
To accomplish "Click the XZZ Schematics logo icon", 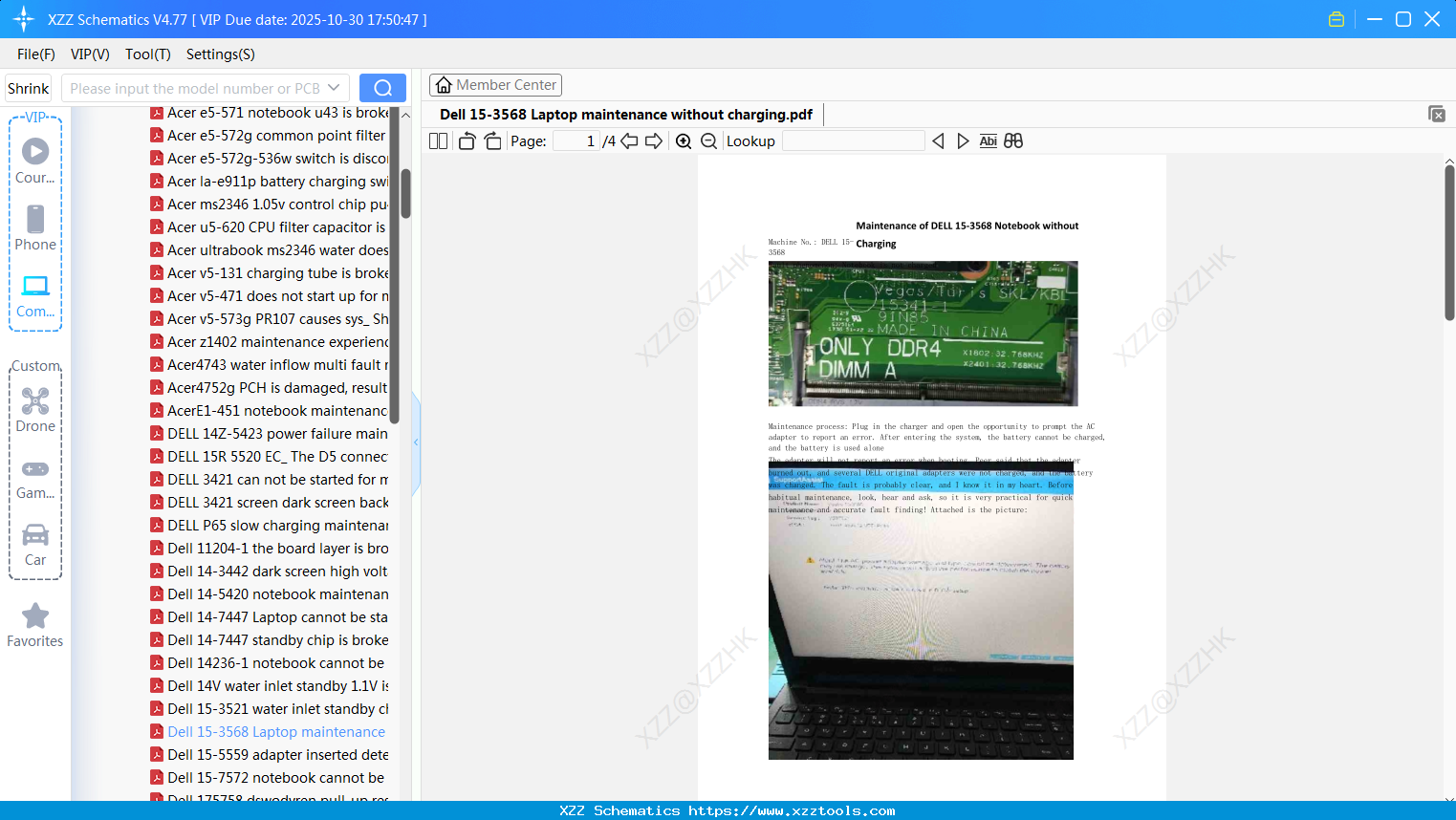I will tap(24, 19).
